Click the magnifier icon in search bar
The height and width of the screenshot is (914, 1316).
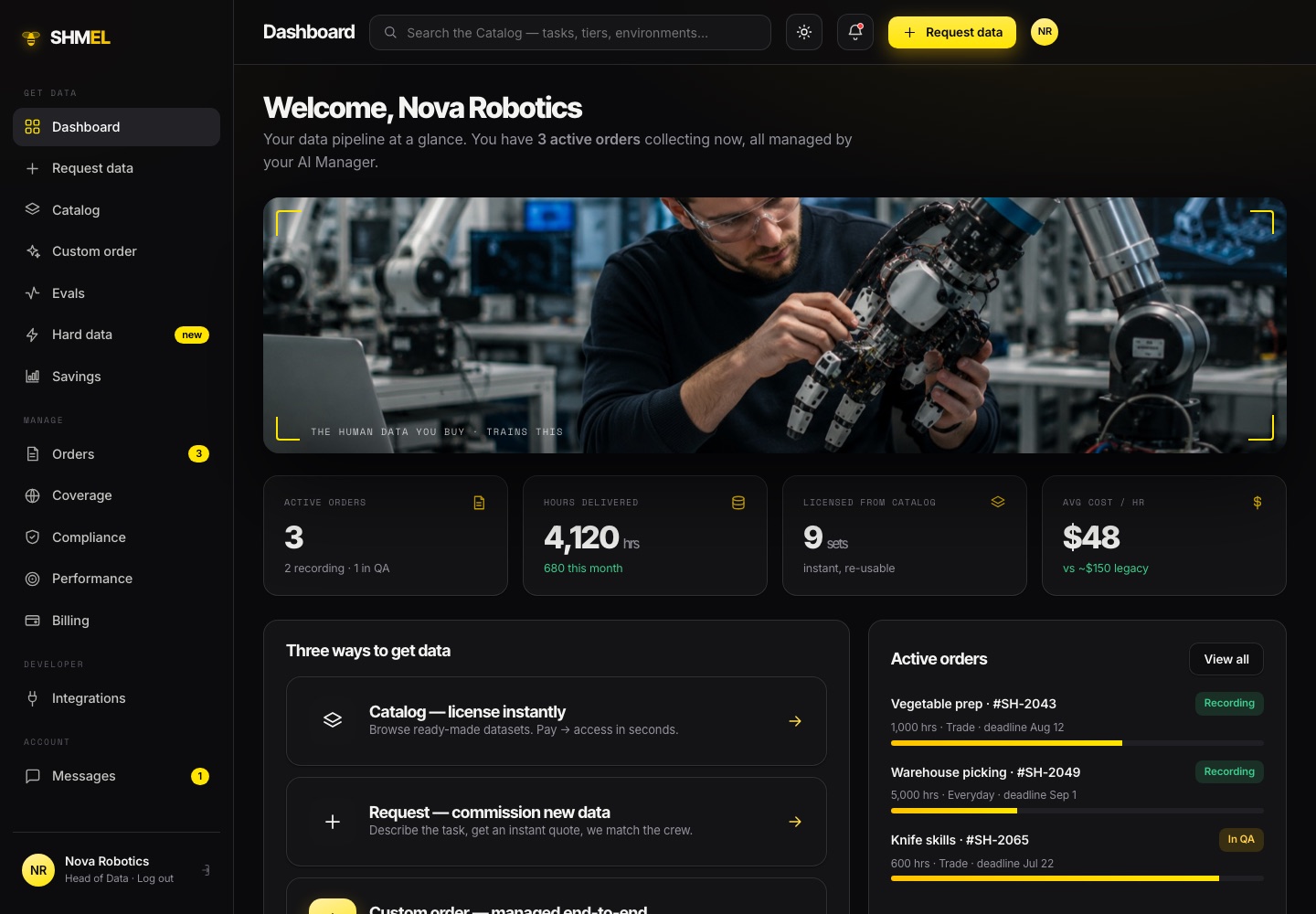coord(390,32)
